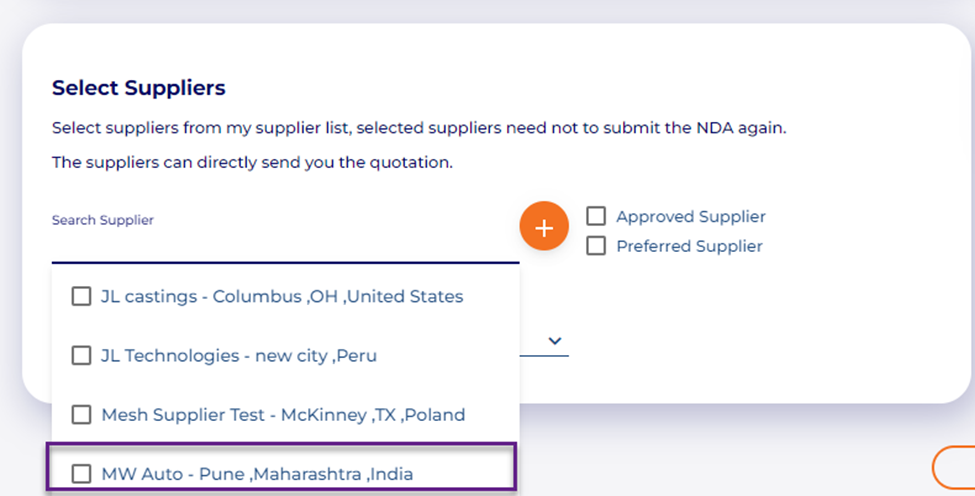Focus the Search Supplier input field
Viewport: 975px width, 496px height.
(x=285, y=244)
